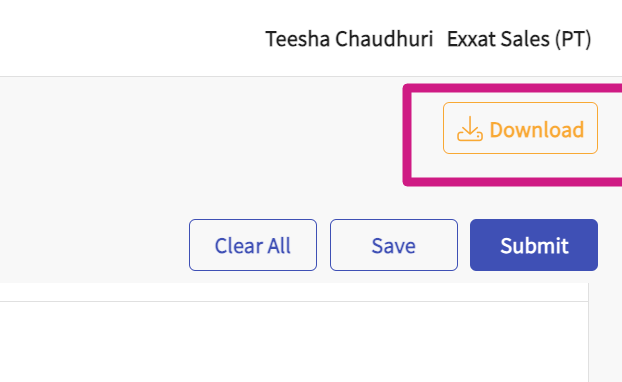Select the Exxat Sales (PT) program label
Screen dimensions: 622x382
pyautogui.click(x=519, y=39)
